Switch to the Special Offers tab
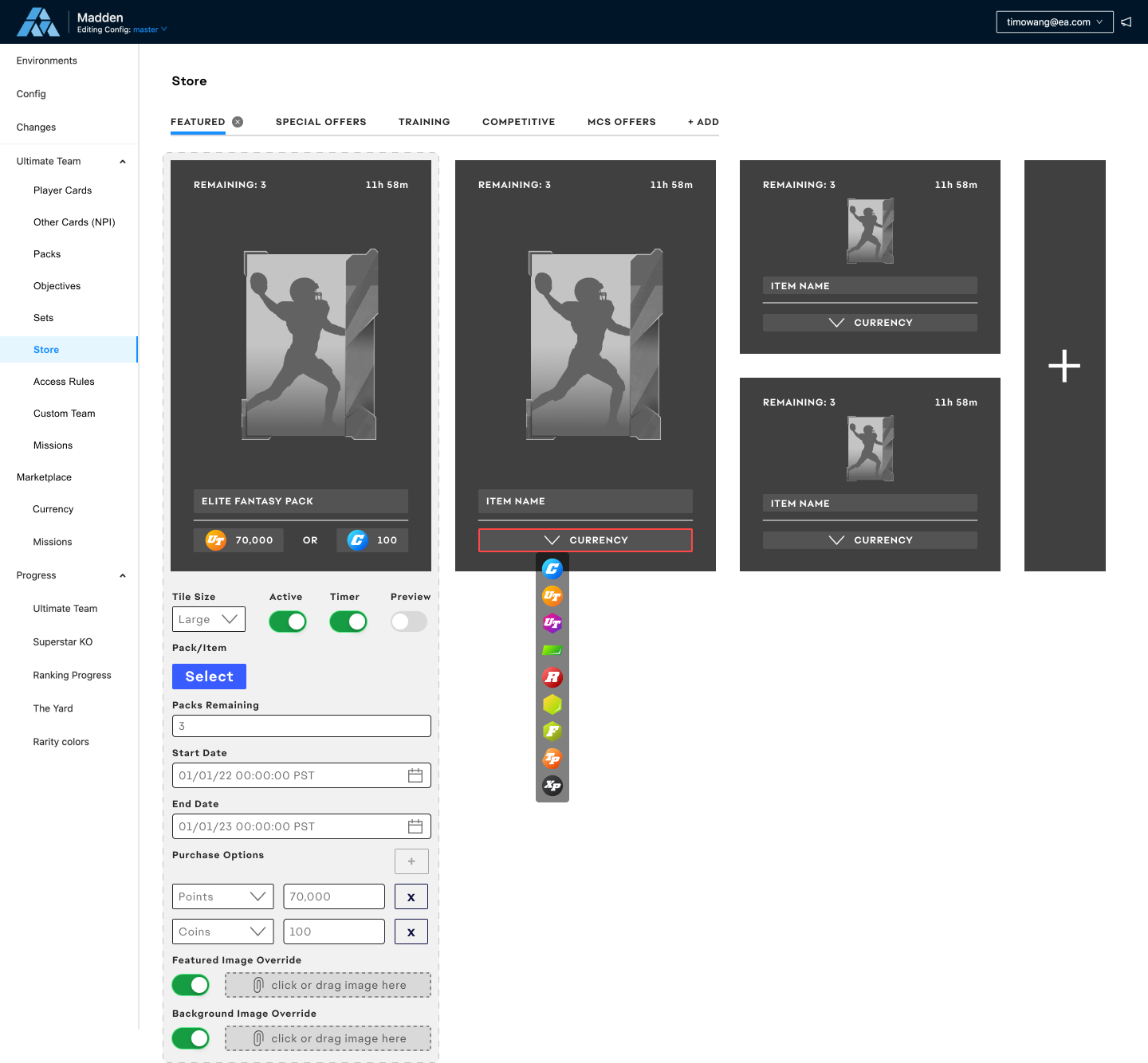The width and height of the screenshot is (1148, 1063). (321, 122)
